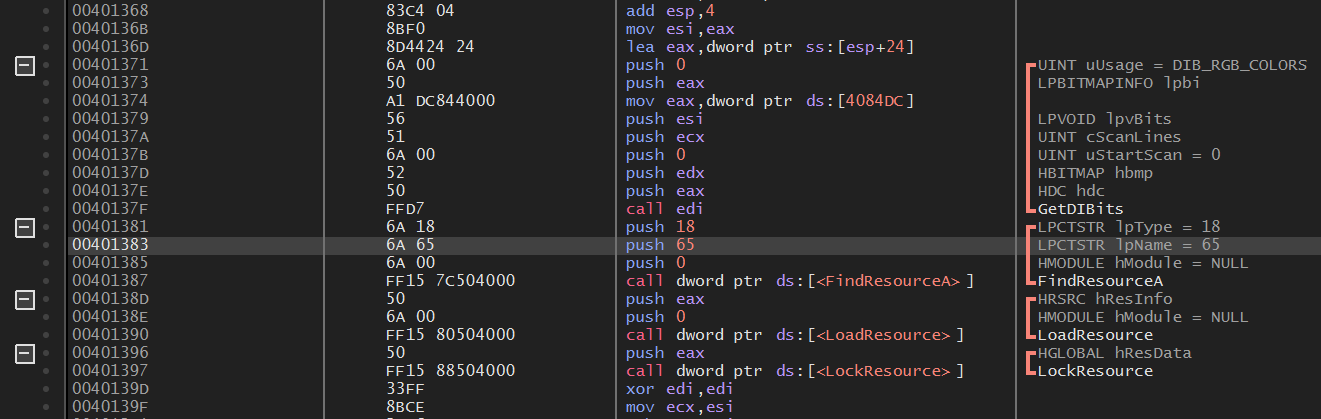Image resolution: width=1321 pixels, height=419 pixels.
Task: Collapse the LockResource argument block at 00401396
Action: (x=26, y=353)
